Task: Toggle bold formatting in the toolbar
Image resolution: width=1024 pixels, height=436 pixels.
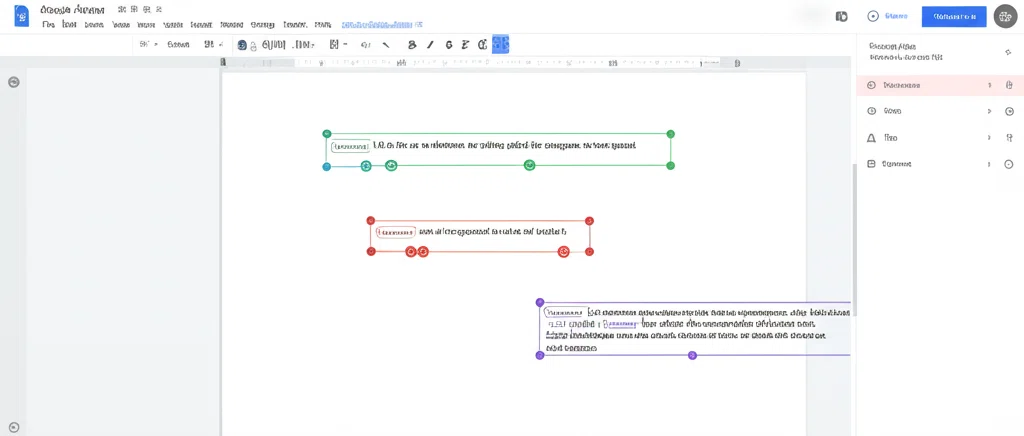Action: 411,44
